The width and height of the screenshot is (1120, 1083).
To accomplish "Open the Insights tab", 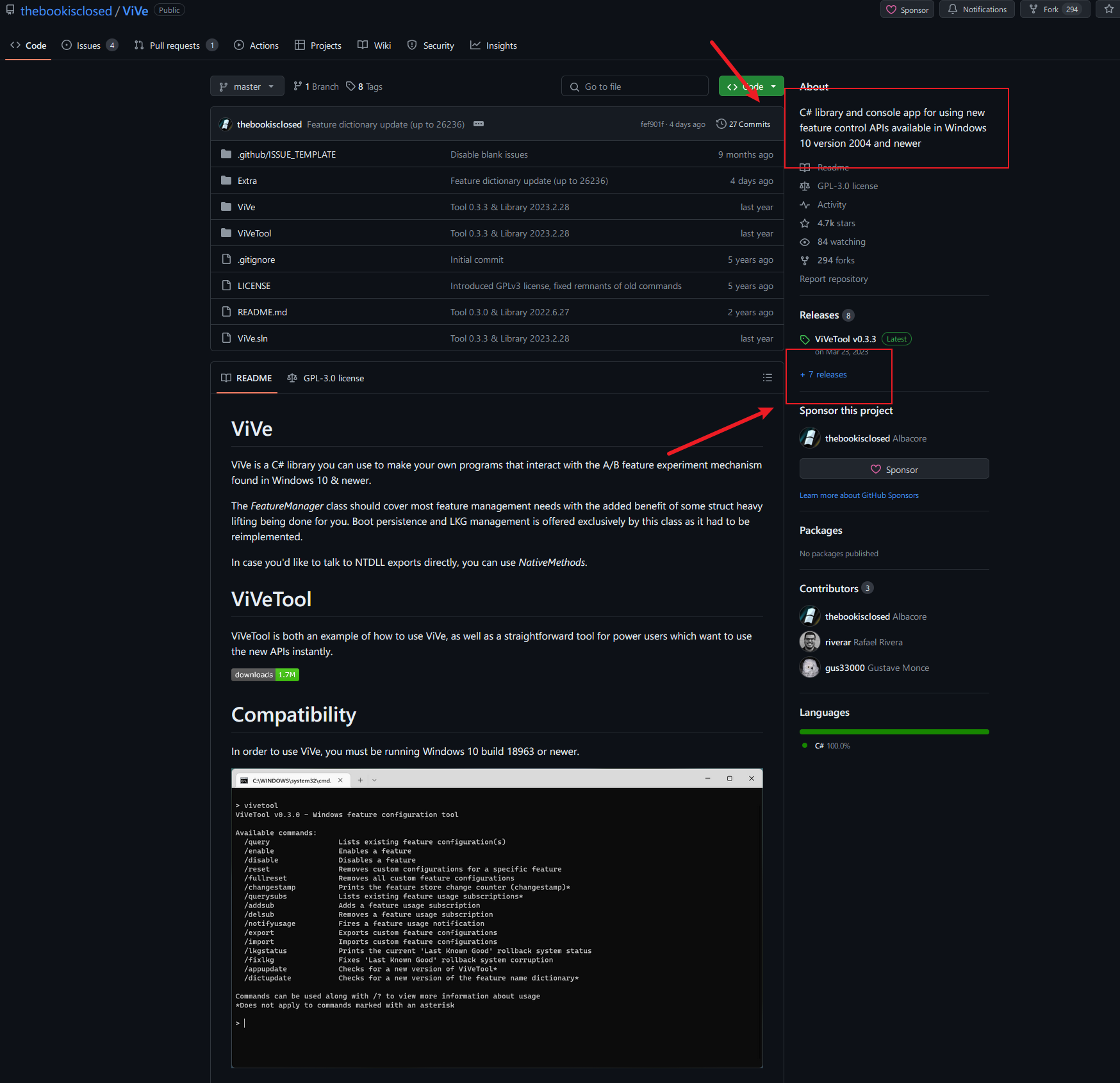I will tap(493, 45).
